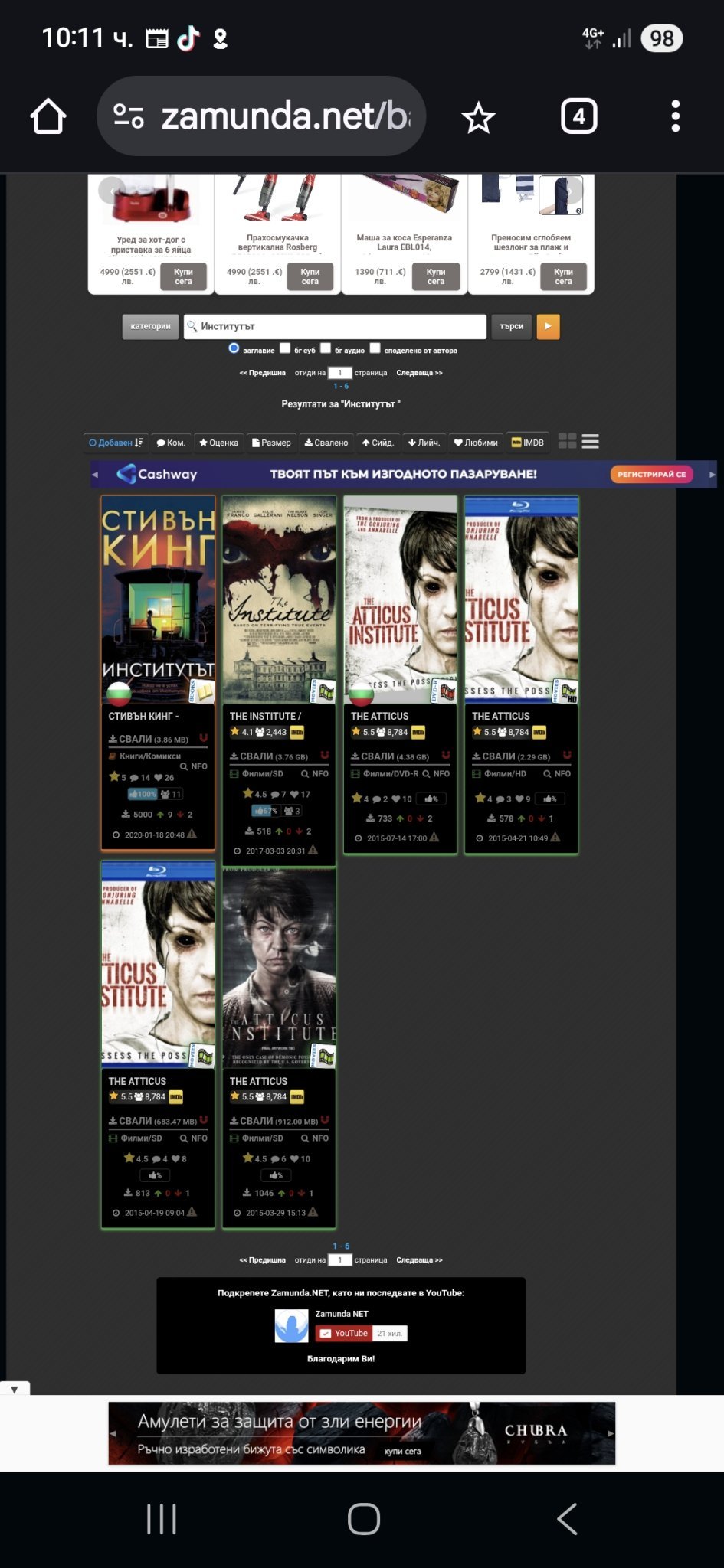Sort results by 'Добавен' date
This screenshot has width=724, height=1568.
[116, 443]
